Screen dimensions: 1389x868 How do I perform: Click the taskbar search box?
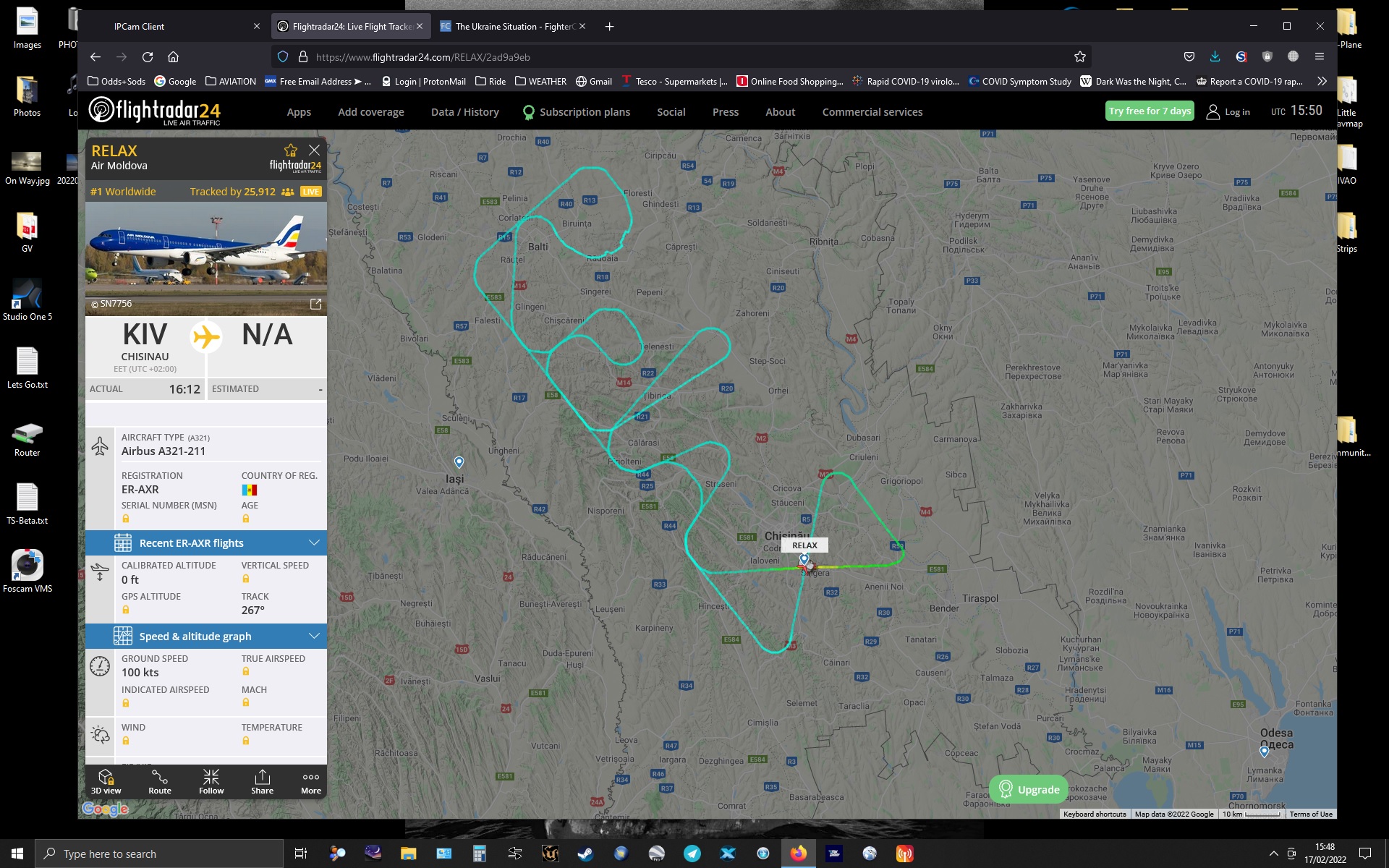click(x=159, y=854)
